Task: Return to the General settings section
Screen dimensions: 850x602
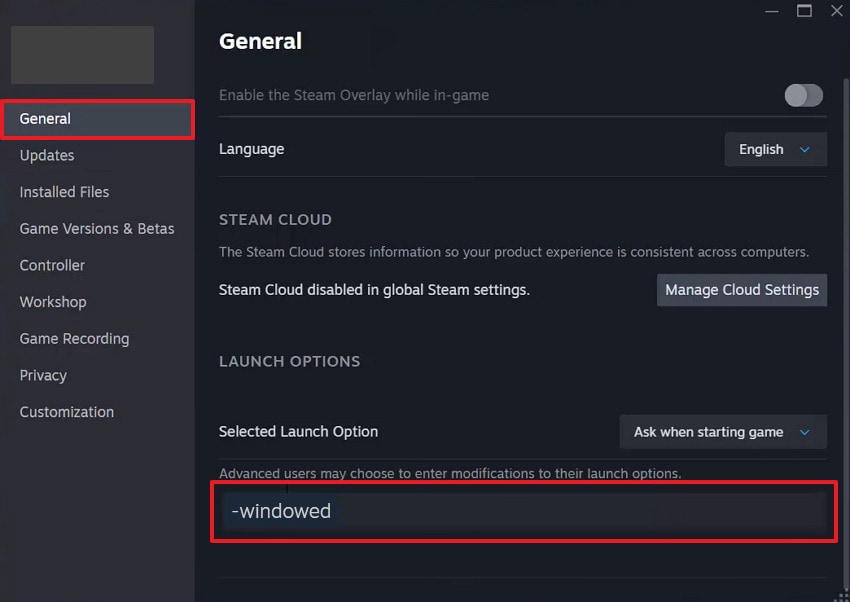Action: tap(45, 118)
